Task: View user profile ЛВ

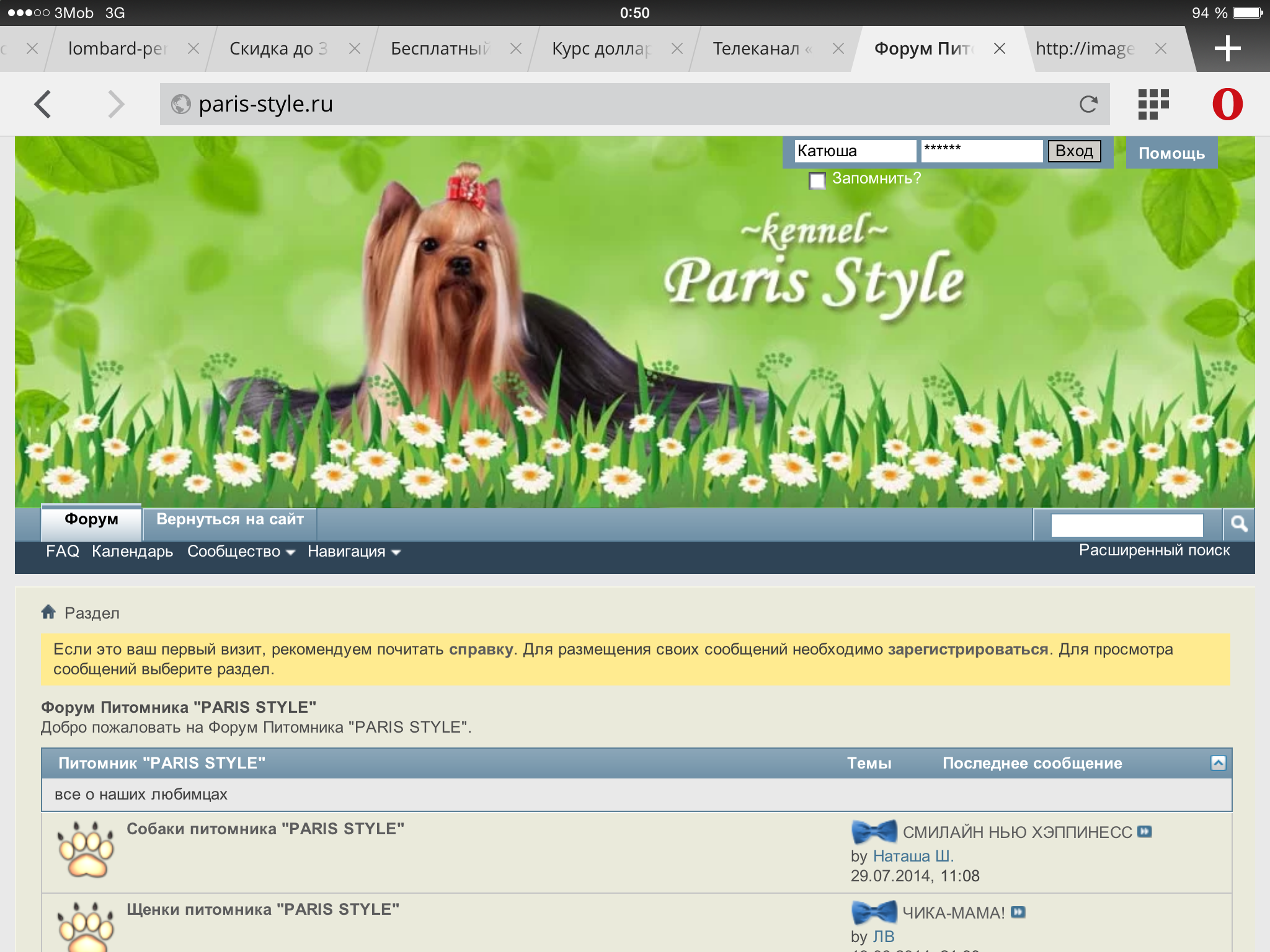Action: [x=884, y=937]
